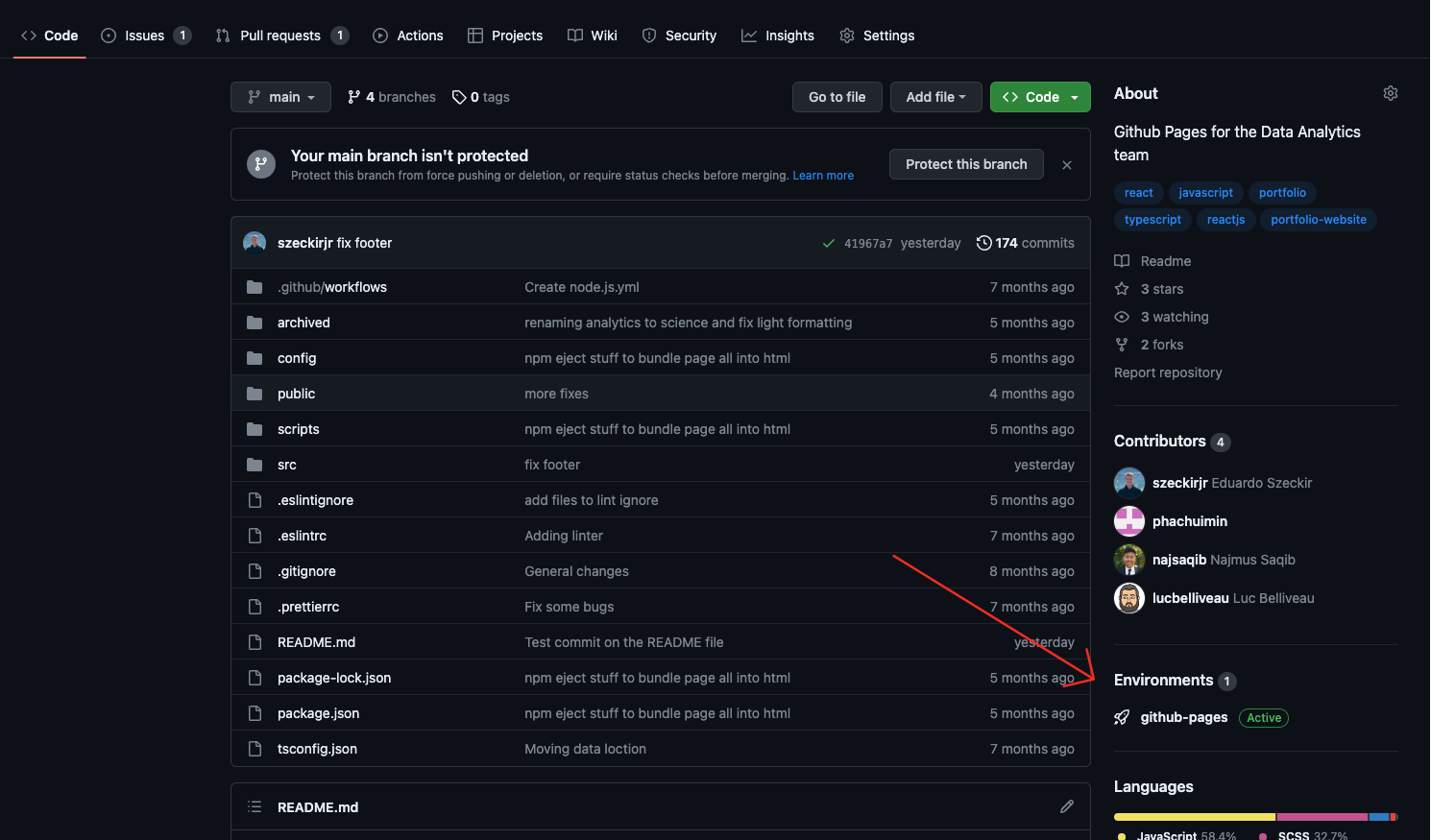Open the Environments section heading
The height and width of the screenshot is (840, 1431).
(1175, 680)
